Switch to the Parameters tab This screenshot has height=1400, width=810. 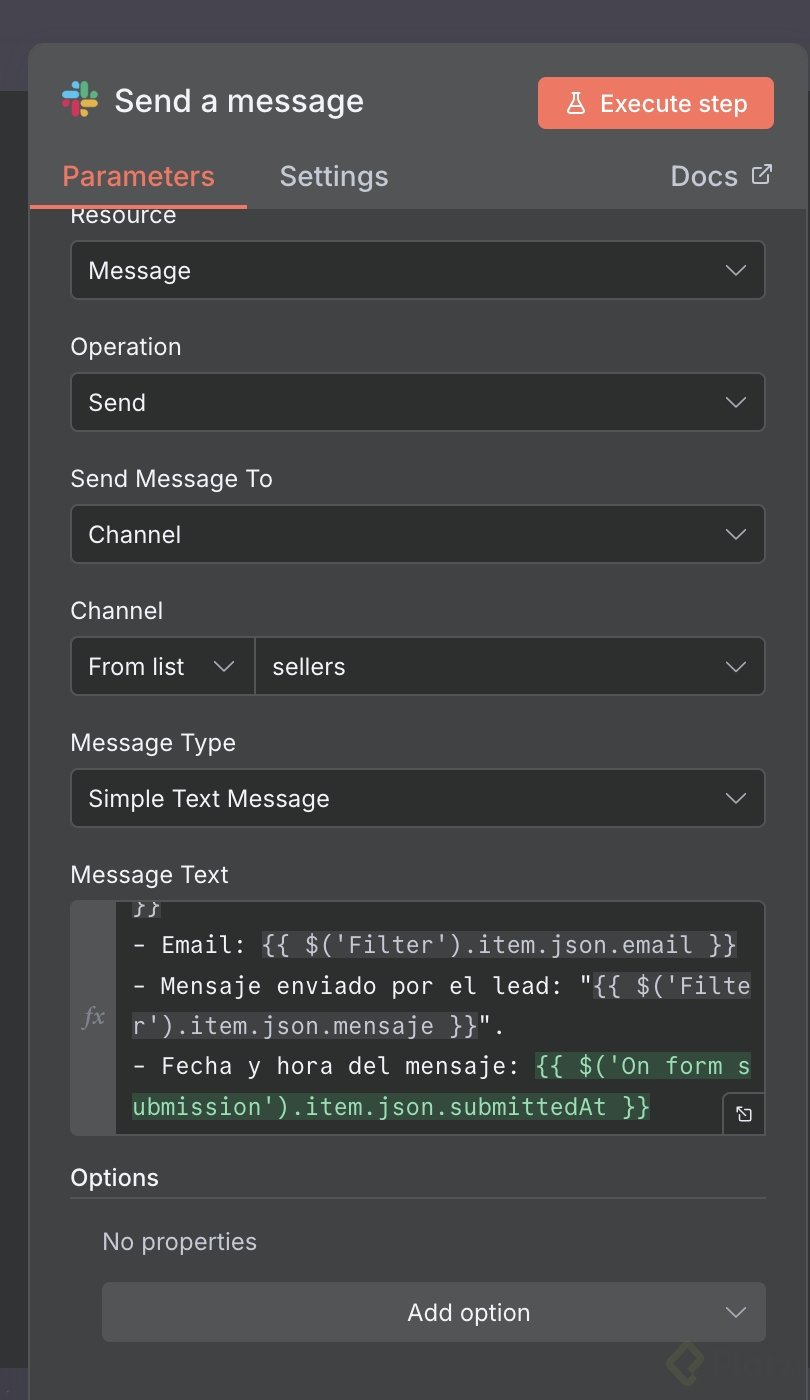click(138, 177)
